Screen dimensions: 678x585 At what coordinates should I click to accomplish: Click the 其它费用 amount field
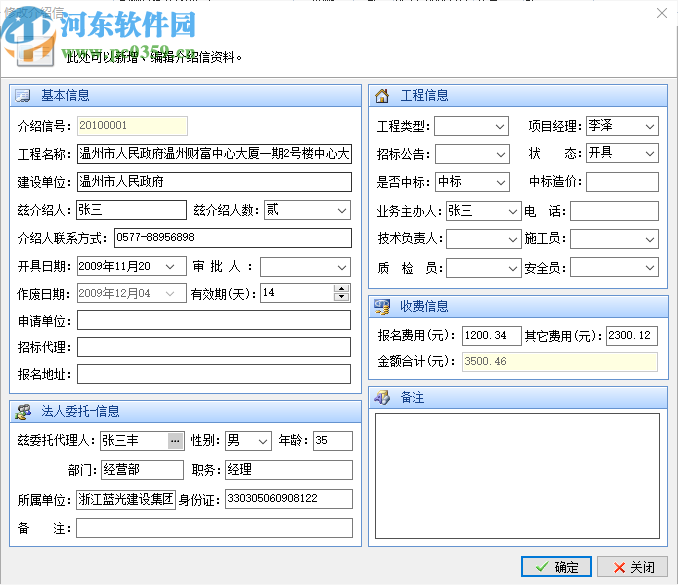tap(632, 336)
